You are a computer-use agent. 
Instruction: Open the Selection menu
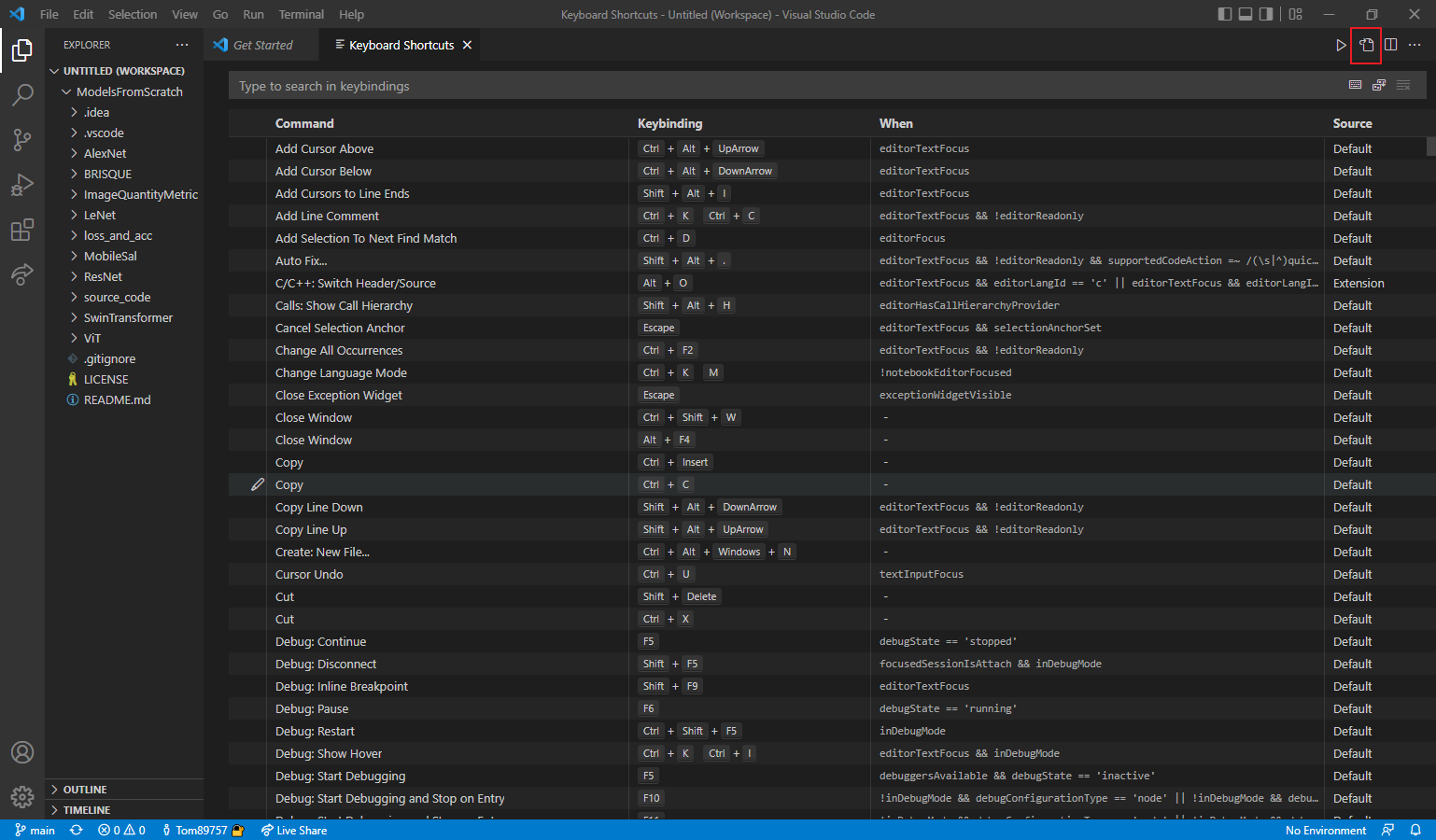[x=133, y=14]
